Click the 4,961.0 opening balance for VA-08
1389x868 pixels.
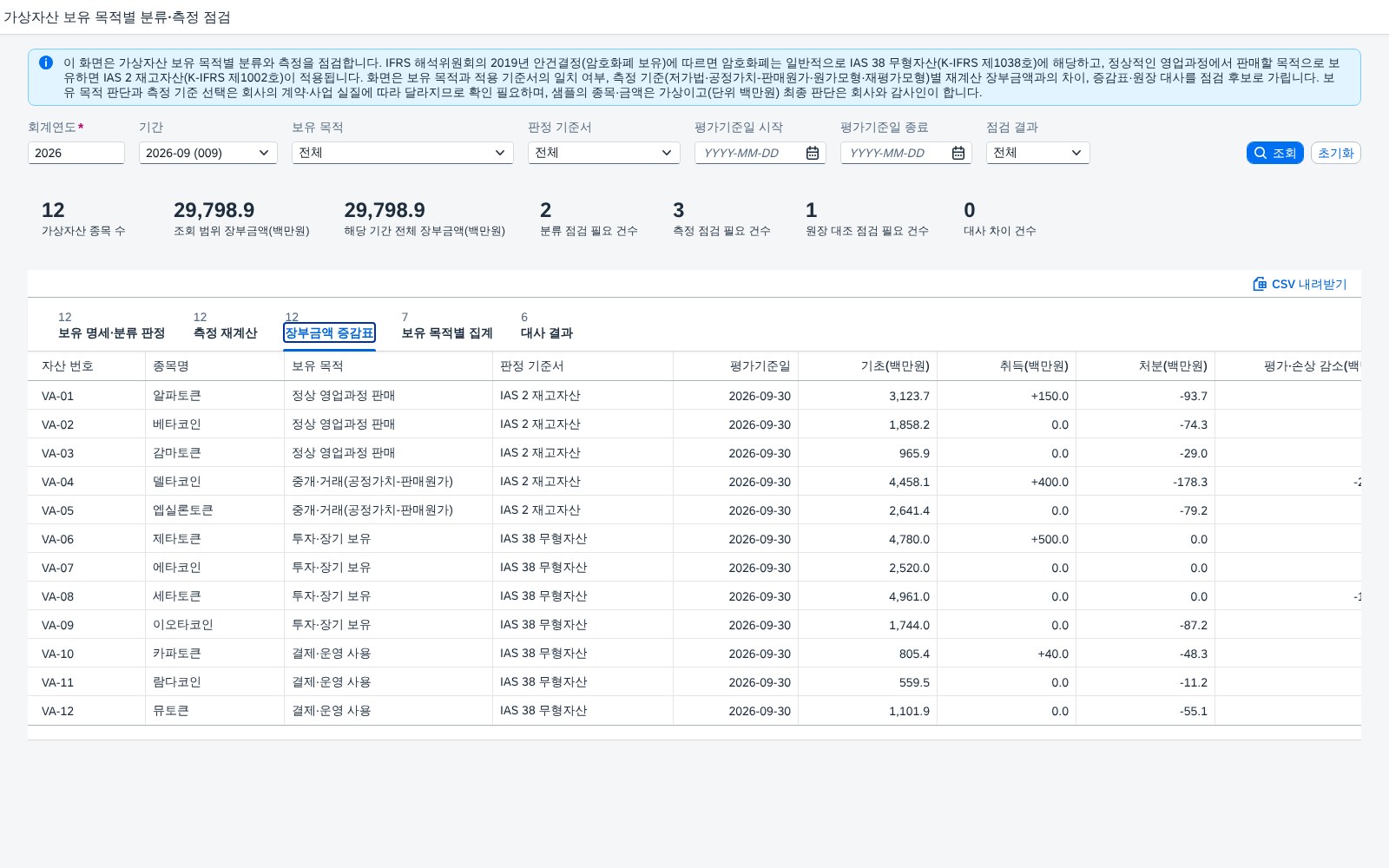(868, 596)
